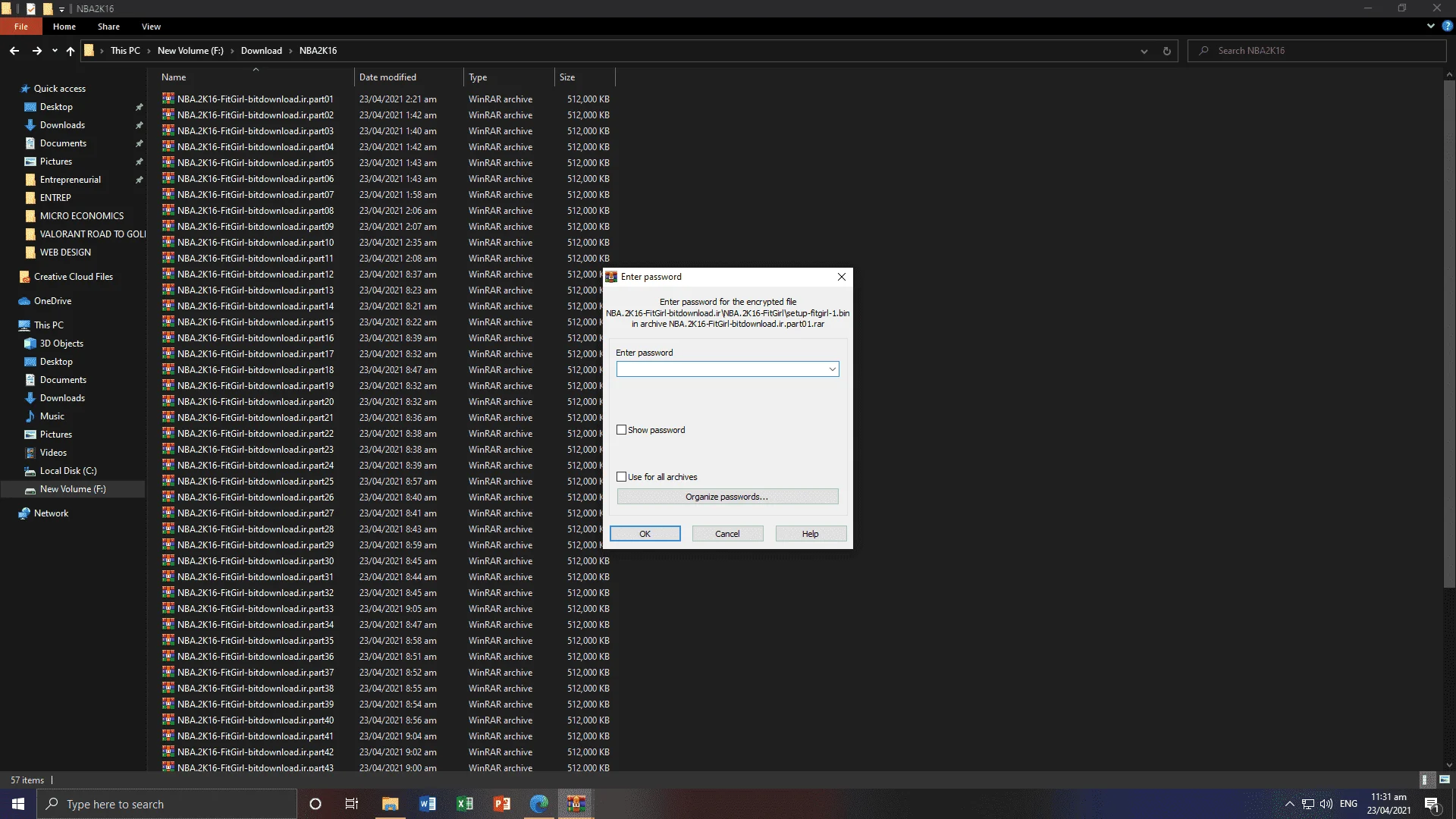The width and height of the screenshot is (1456, 819).
Task: Open Explorer Help question mark icon
Action: (1447, 26)
